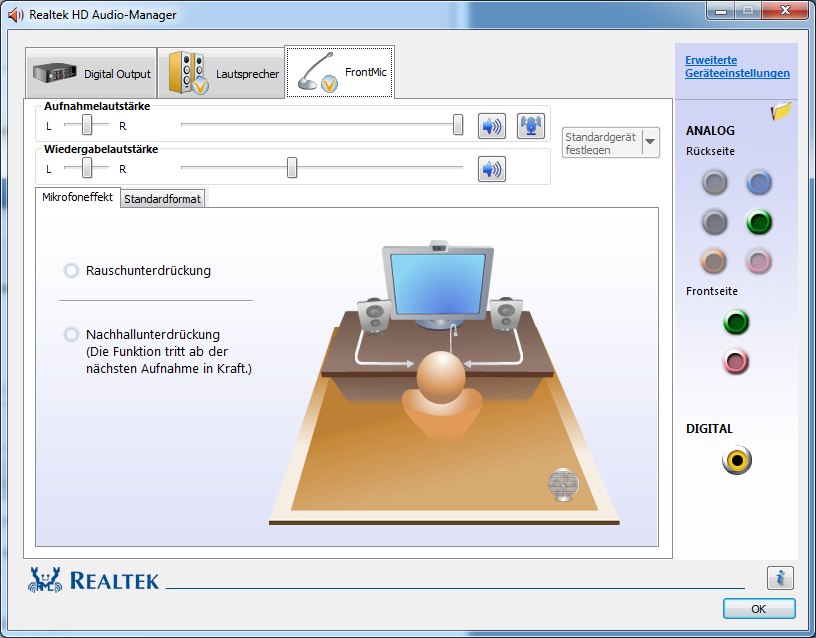
Task: Close the Realtek HD Audio-Manager window
Action: (786, 10)
